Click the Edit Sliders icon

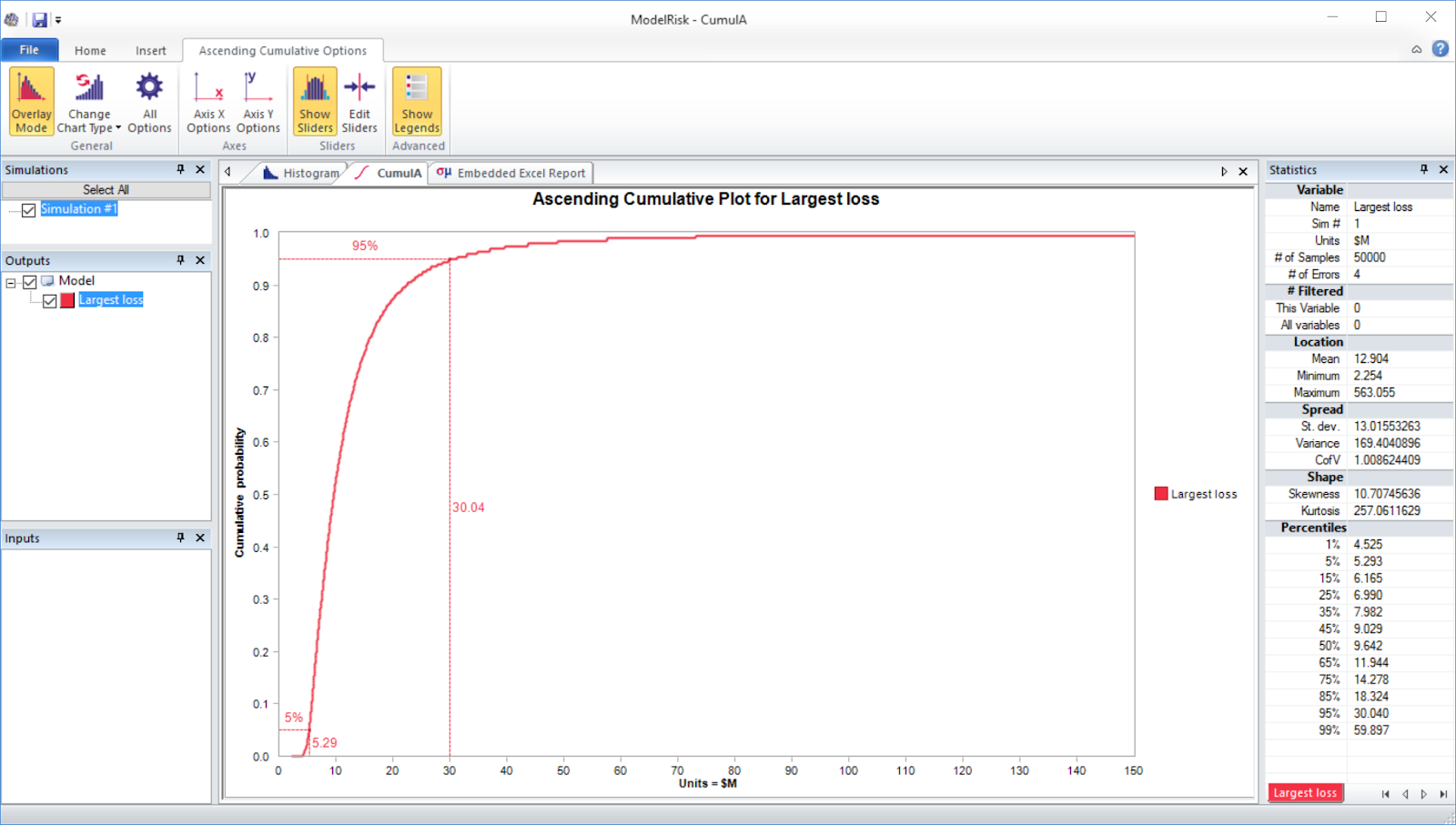click(x=359, y=101)
